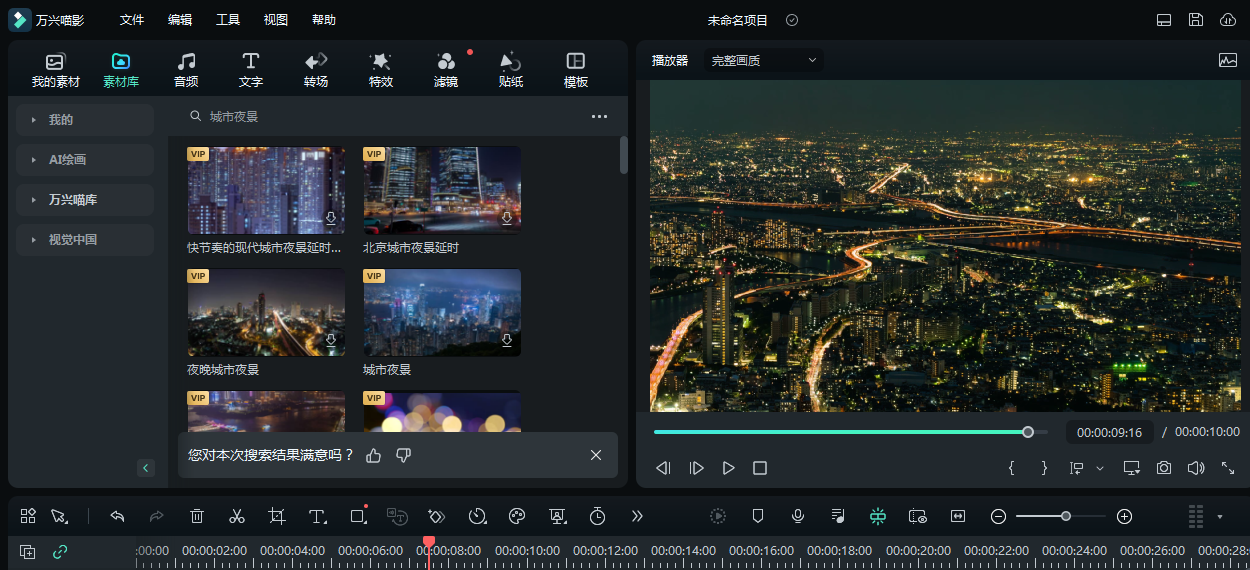Open the 编辑 menu
Screen dimensions: 1250x570
click(180, 20)
